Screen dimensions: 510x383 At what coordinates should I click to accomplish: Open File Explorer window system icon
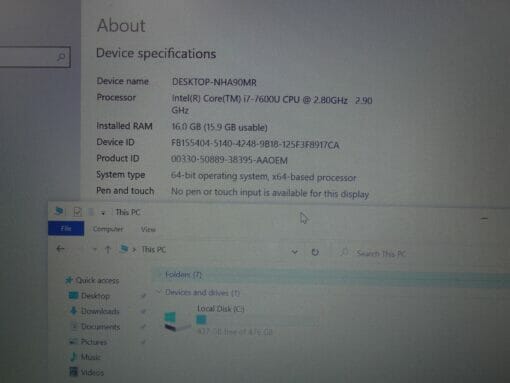click(59, 211)
